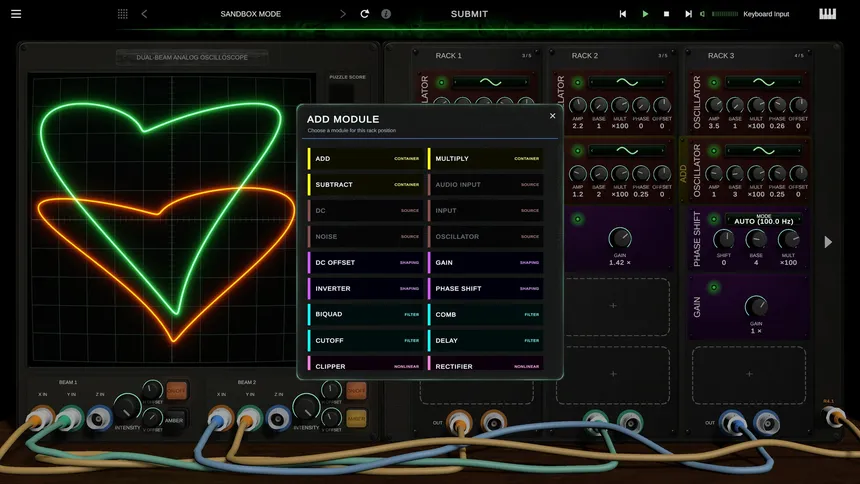Screen dimensions: 860x484
Task: Open Phase Shift mode AUTO selector
Action: click(x=763, y=220)
